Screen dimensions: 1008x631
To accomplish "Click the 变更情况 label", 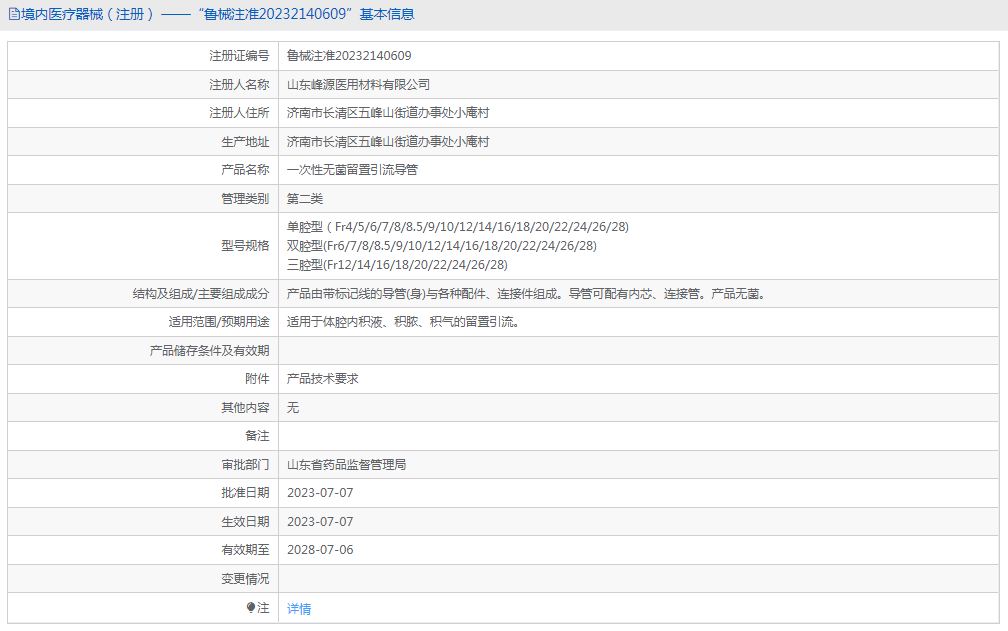I will 245,578.
